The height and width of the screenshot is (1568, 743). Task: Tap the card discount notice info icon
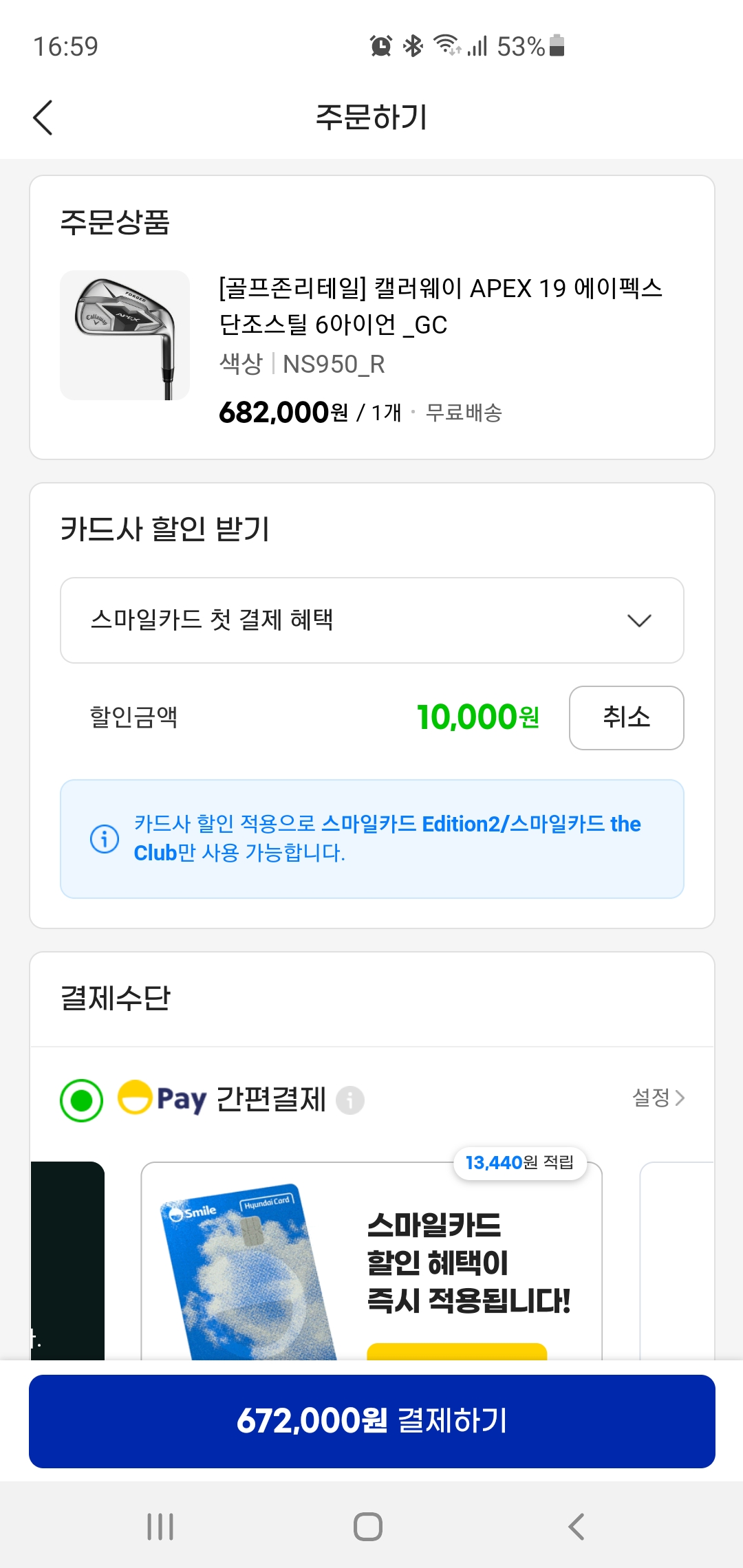tap(105, 838)
